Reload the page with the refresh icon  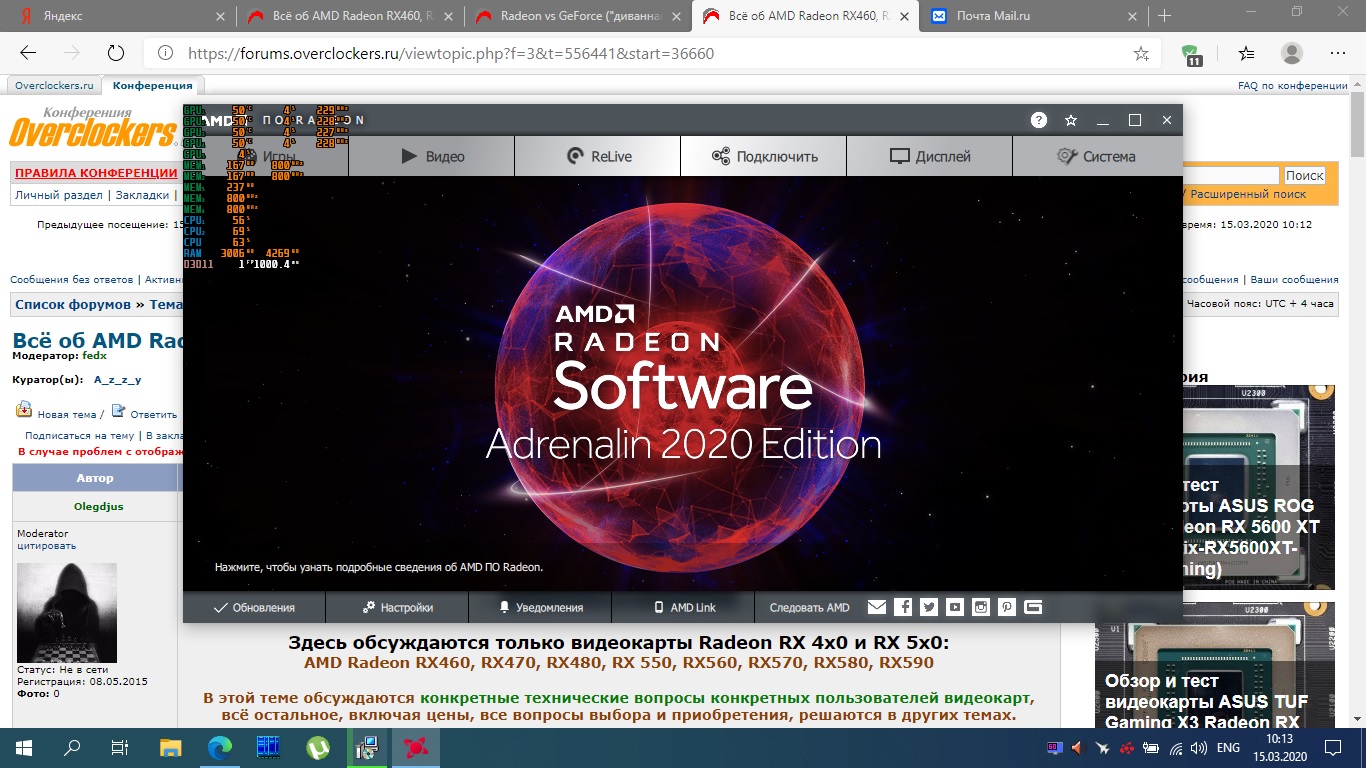pyautogui.click(x=115, y=53)
